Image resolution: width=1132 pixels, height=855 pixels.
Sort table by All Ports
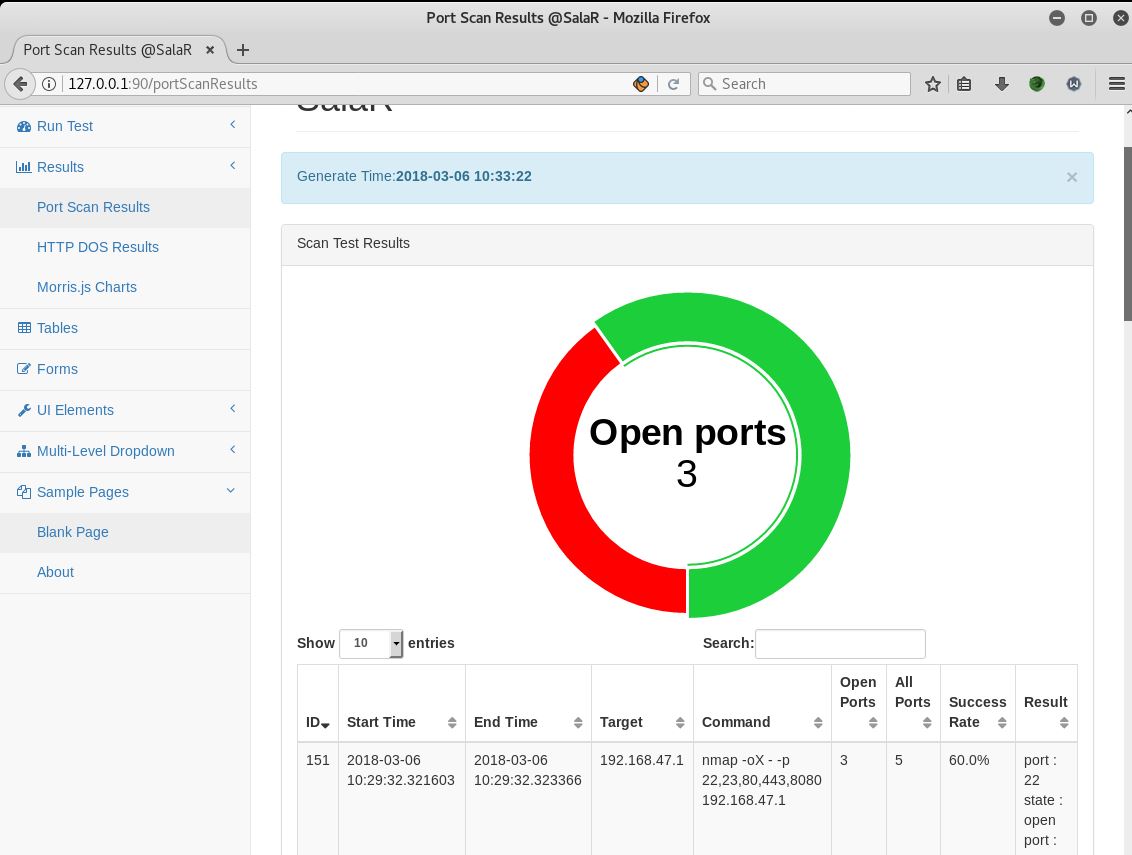tap(913, 704)
